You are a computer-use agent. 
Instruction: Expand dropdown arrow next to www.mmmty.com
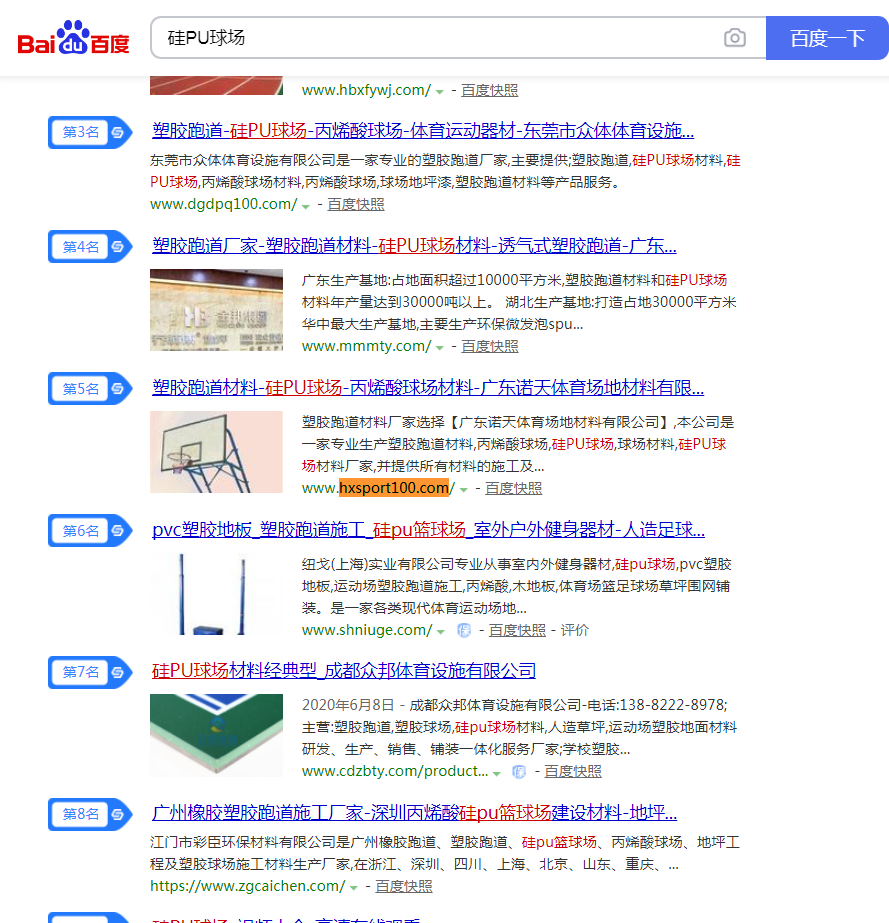click(x=439, y=348)
